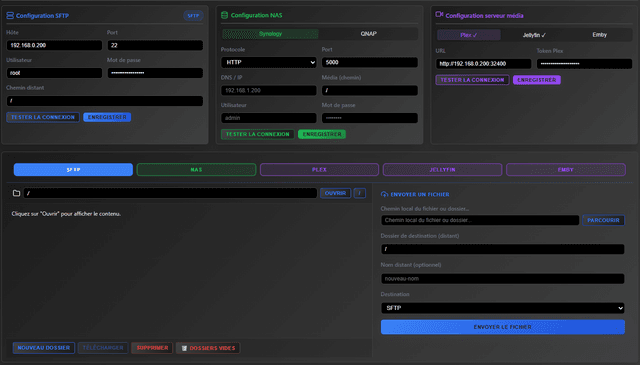The width and height of the screenshot is (640, 365).
Task: Click the small root slash button next to OUVRIR
Action: (360, 193)
